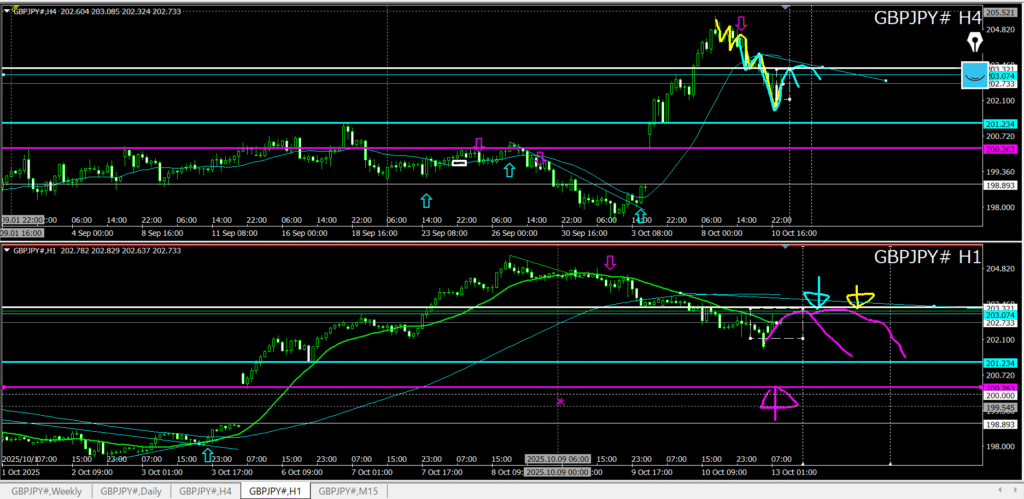This screenshot has height=499, width=1024.
Task: Select magenta down arrow at H4 chart peak
Action: 741,22
